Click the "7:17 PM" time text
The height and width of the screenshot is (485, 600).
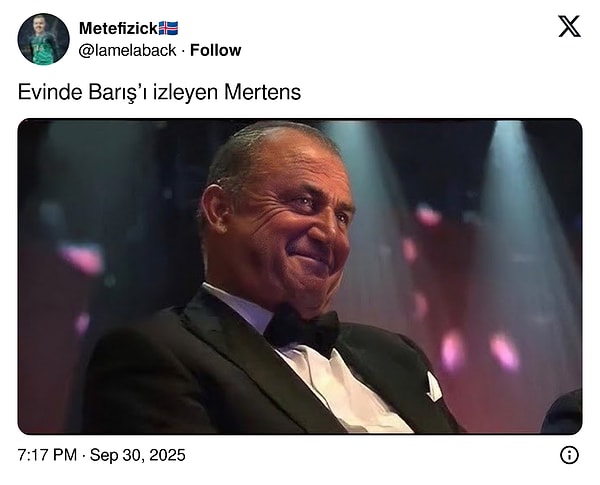[47, 455]
